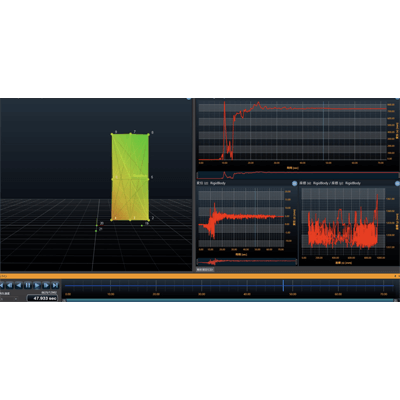Click the teal scrollbar under the timeline
400x400 pixels.
tap(230, 300)
